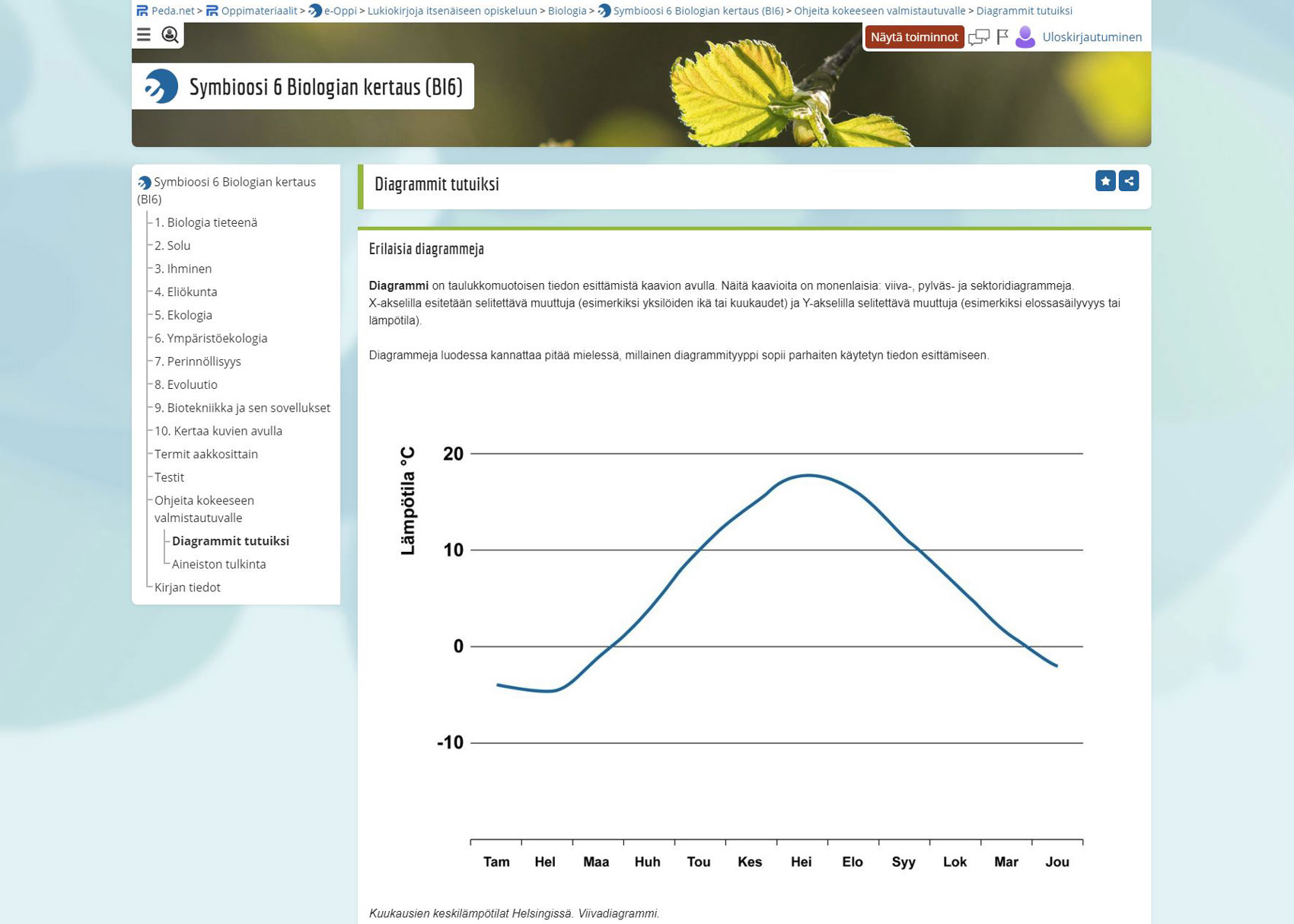Navigate to 7. Perinnöllisyys

point(198,362)
